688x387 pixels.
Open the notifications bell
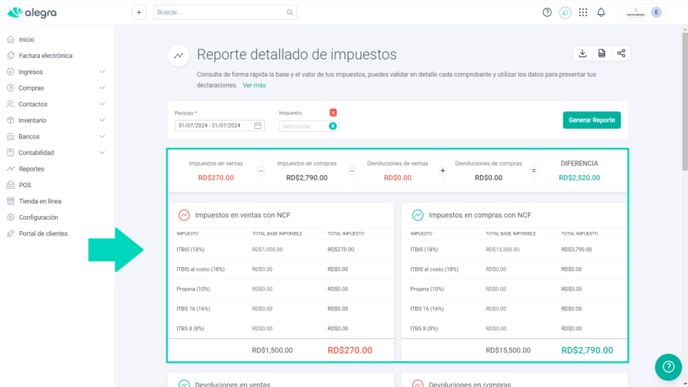tap(601, 12)
